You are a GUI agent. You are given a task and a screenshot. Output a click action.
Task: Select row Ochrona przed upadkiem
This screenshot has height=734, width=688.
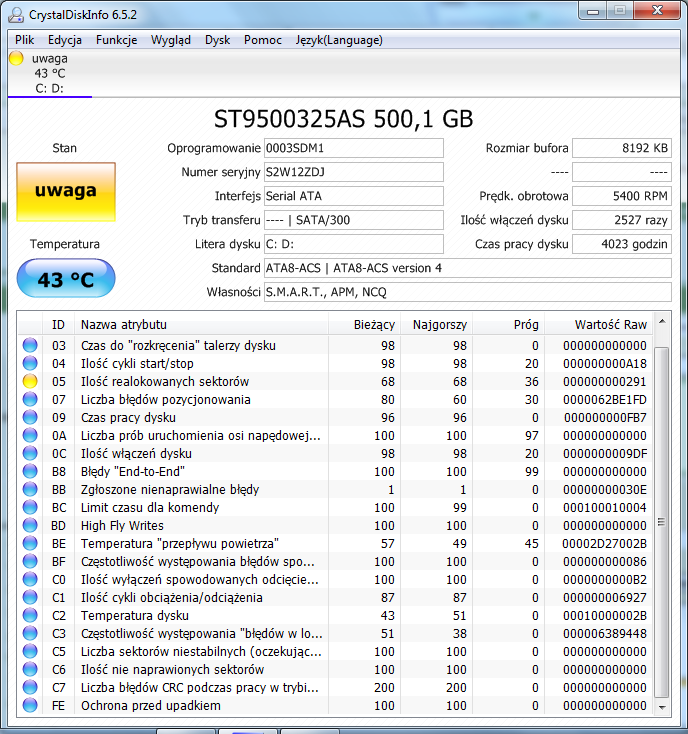click(x=335, y=705)
